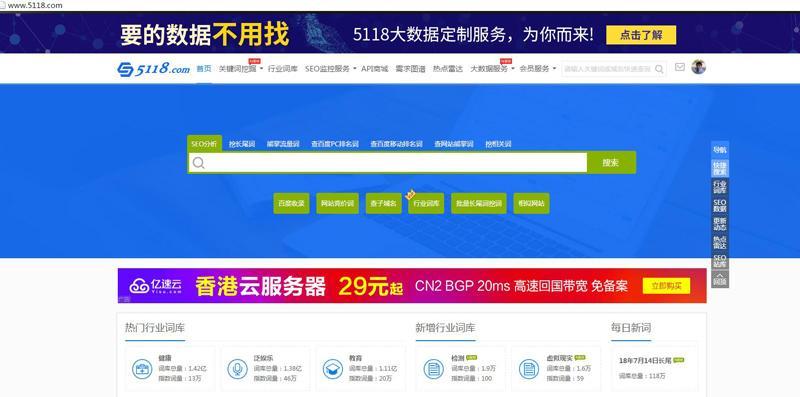Select the 挖长尾词 search tab
The height and width of the screenshot is (397, 800).
click(x=242, y=144)
